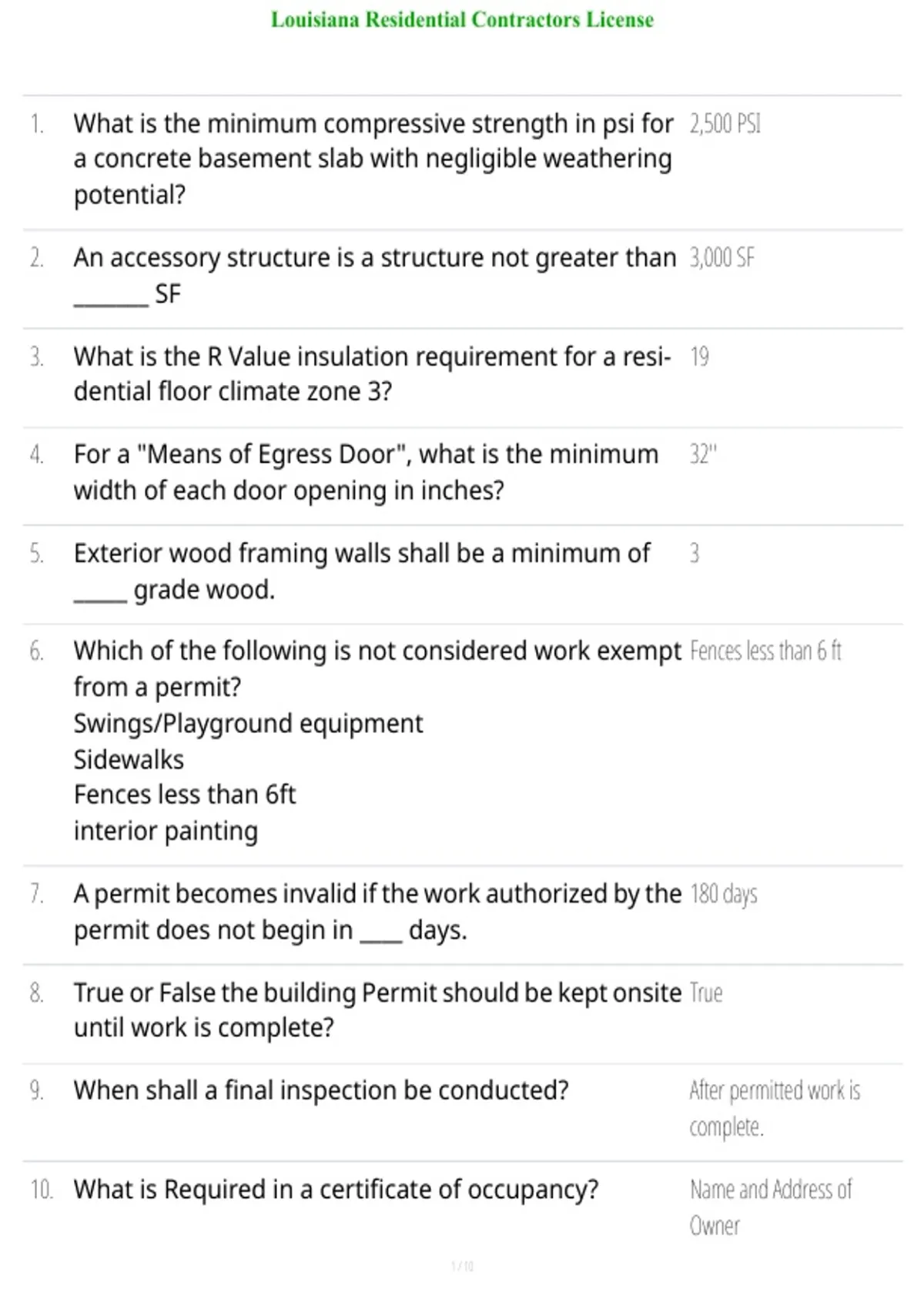Click the Fences less than 6 ft answer
The width and height of the screenshot is (924, 1309).
[x=765, y=651]
